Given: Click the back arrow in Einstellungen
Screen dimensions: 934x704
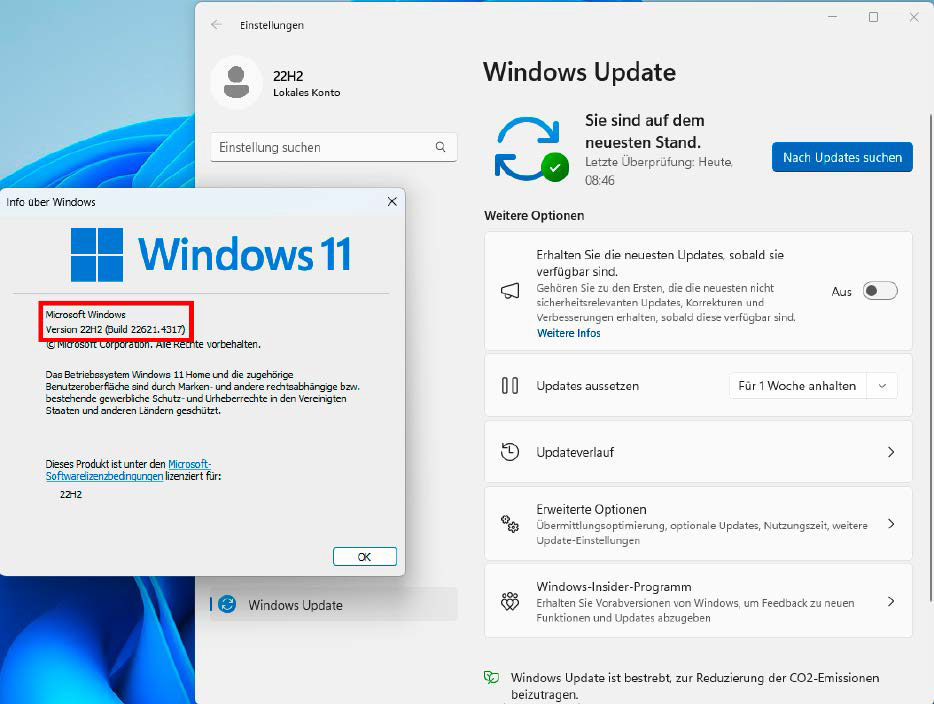Looking at the screenshot, I should 216,24.
